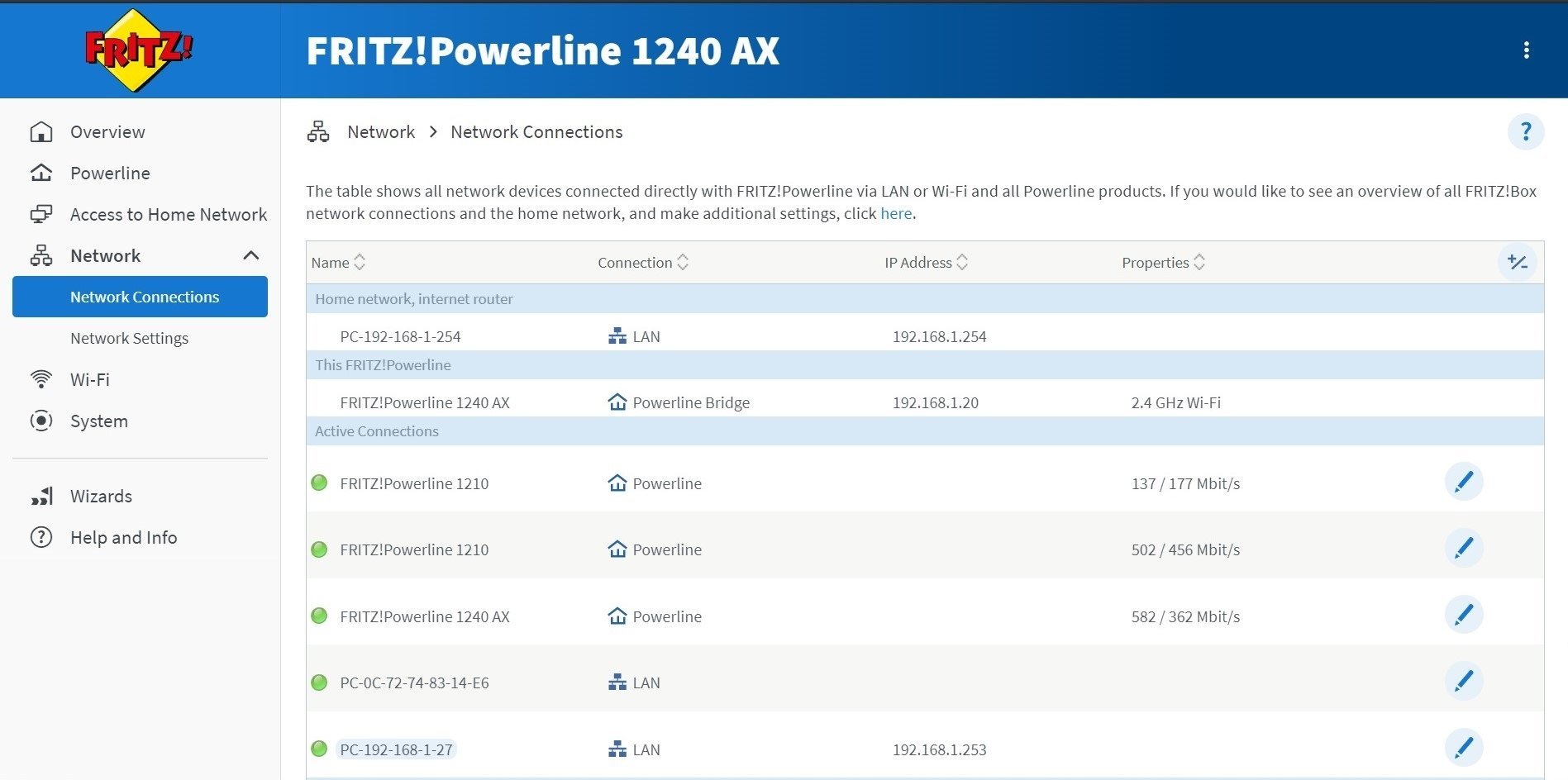Click the Powerline Bridge house icon
Screen dimensions: 1568x780
tap(617, 402)
